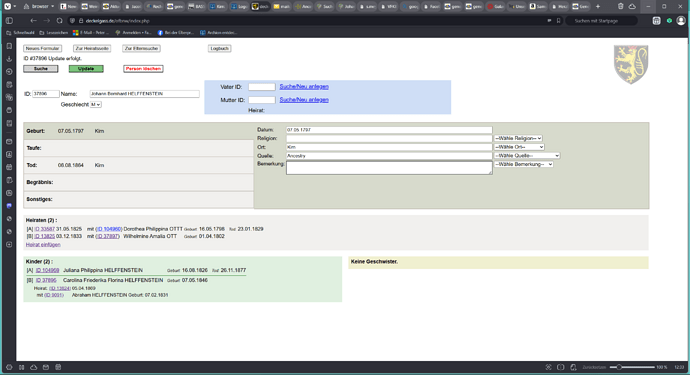Viewport: 690px width, 375px height.
Task: Adjust the page zoom slider in status bar
Action: 632,367
